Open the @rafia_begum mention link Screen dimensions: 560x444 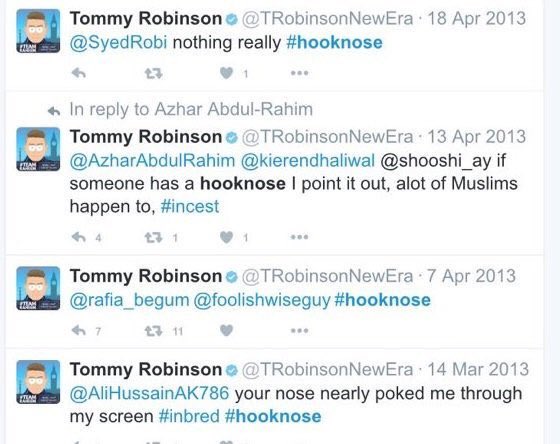point(129,300)
